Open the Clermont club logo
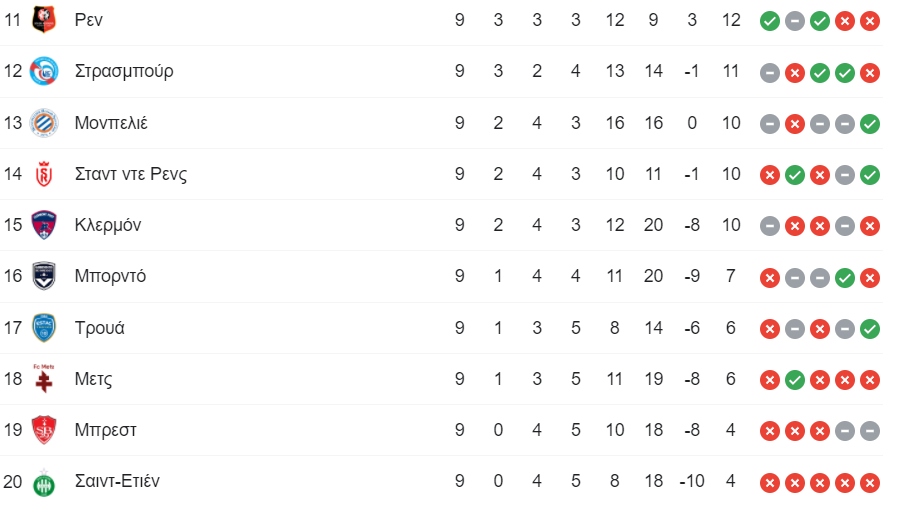904x515 pixels. 44,225
